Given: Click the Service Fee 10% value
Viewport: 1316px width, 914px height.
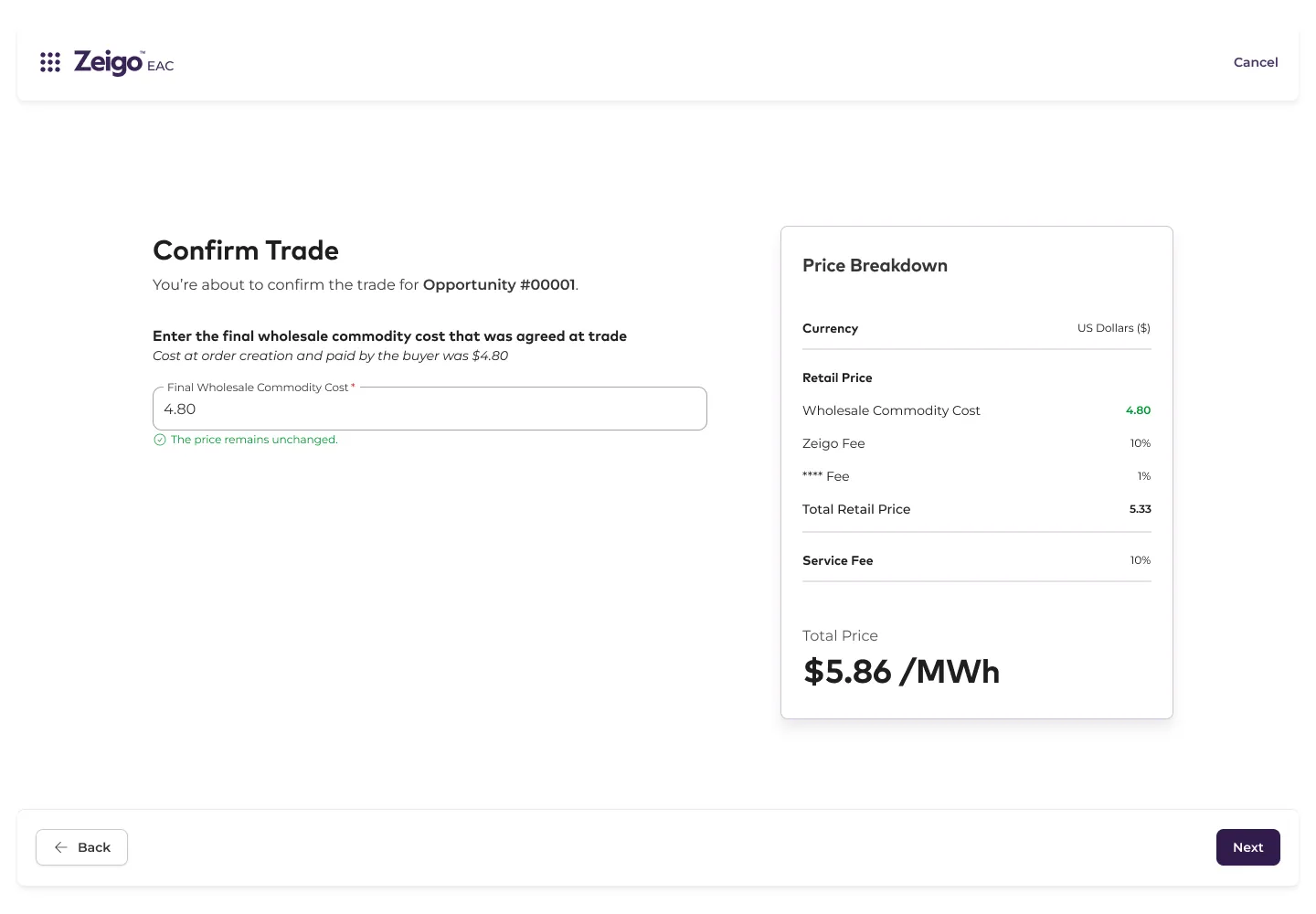Looking at the screenshot, I should click(1141, 560).
